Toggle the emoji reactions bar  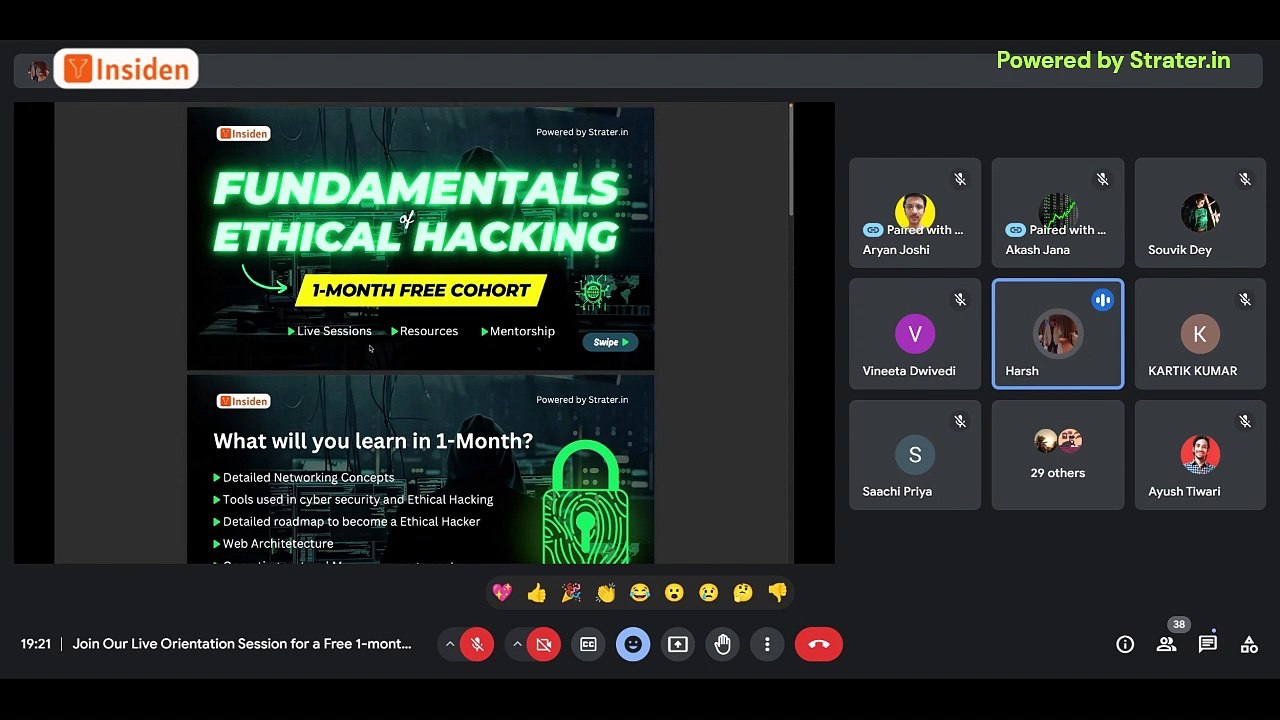tap(633, 645)
